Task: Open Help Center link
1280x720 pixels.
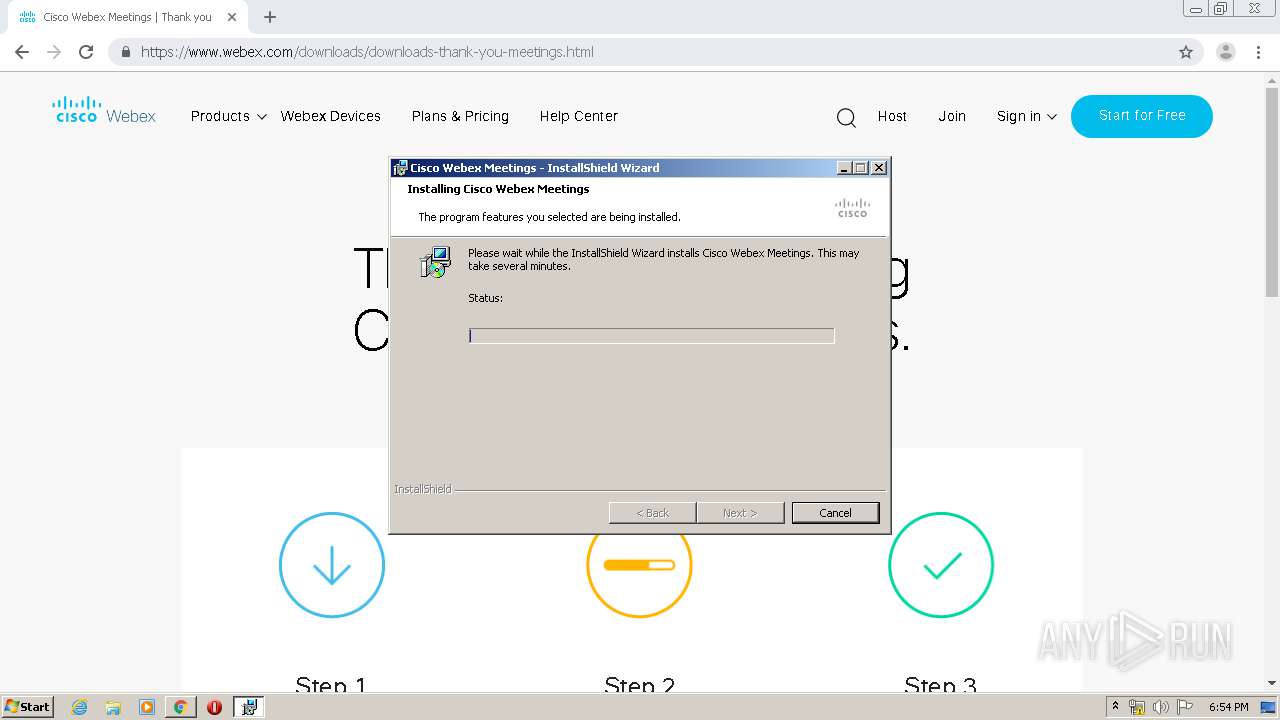Action: coord(579,116)
